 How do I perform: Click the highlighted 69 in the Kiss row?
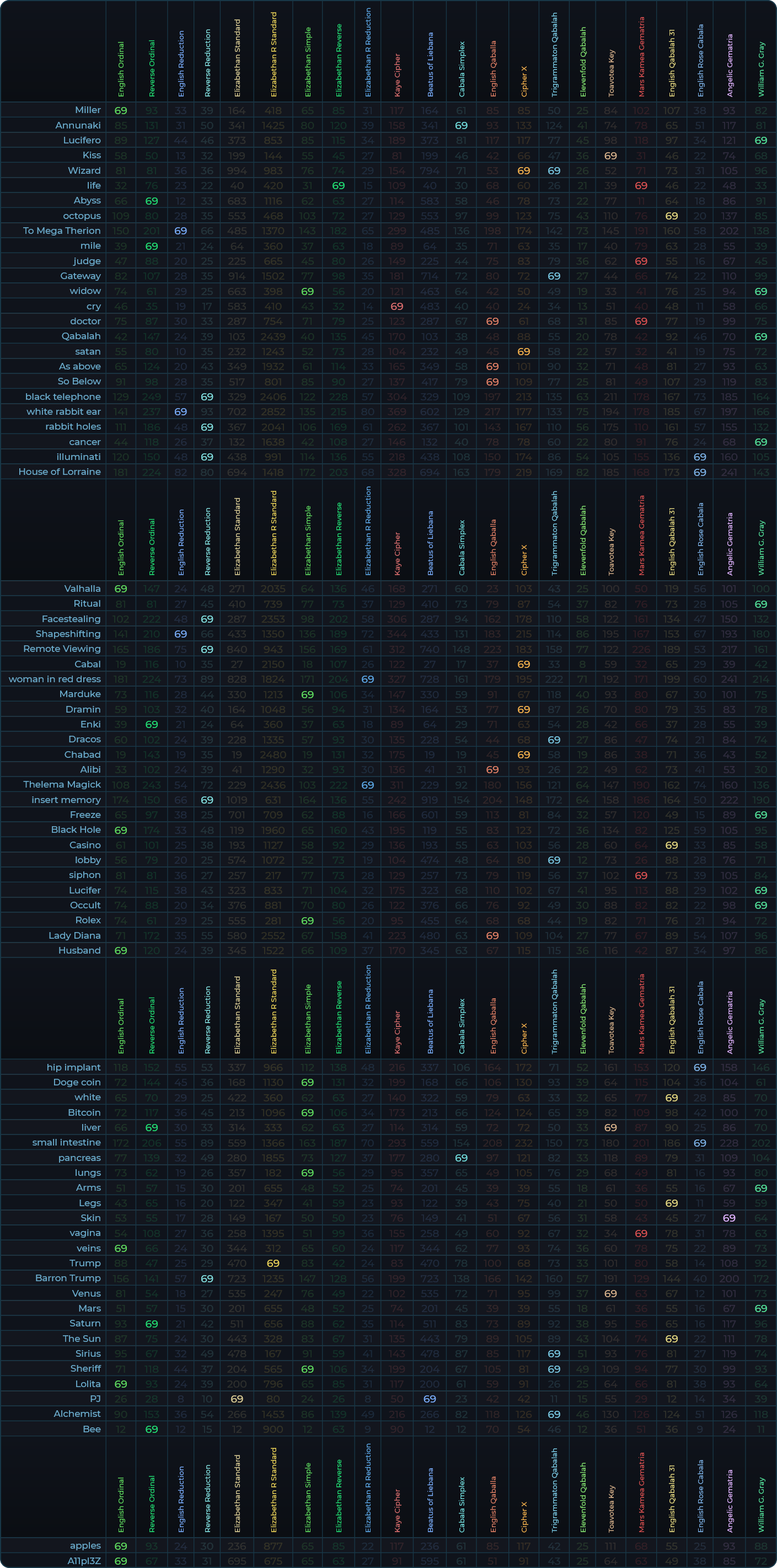coord(610,155)
